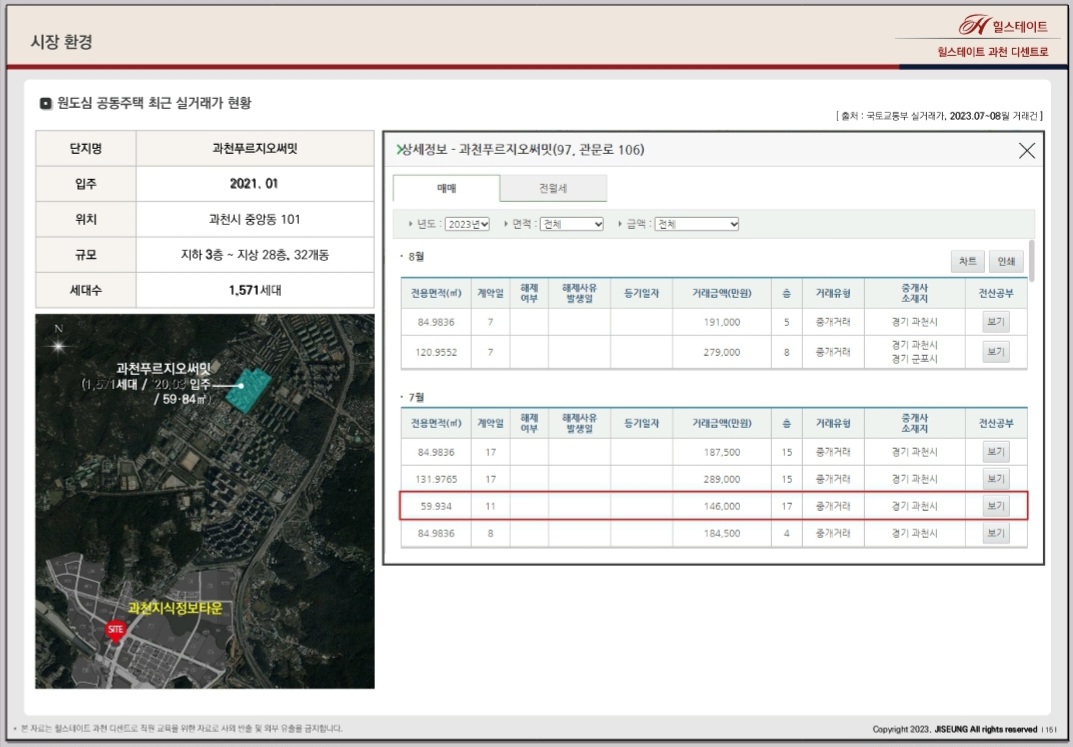Click the red SITE marker on map
This screenshot has height=747, width=1073.
click(x=115, y=631)
